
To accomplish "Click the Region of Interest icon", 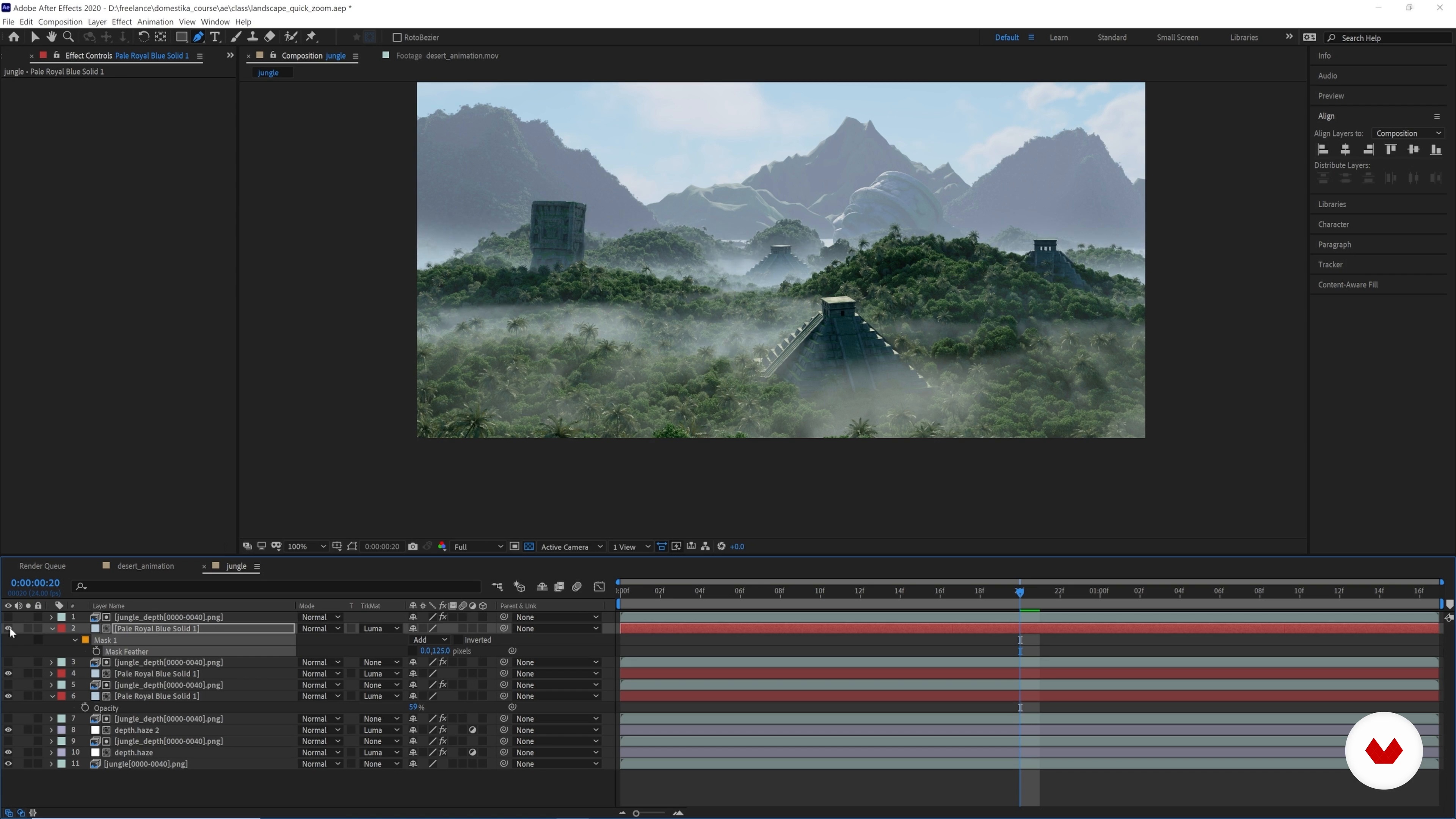I will click(515, 546).
